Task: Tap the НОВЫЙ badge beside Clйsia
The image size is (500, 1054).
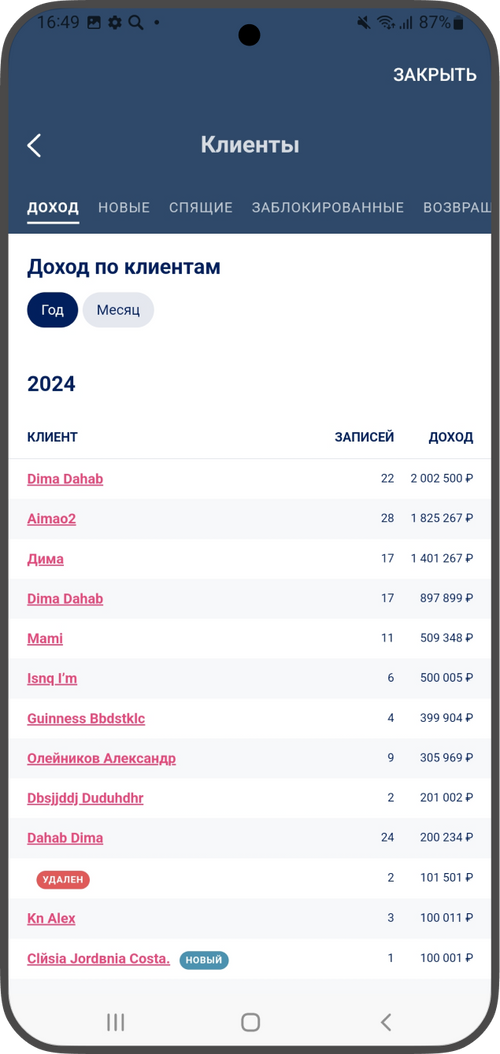Action: (x=204, y=959)
